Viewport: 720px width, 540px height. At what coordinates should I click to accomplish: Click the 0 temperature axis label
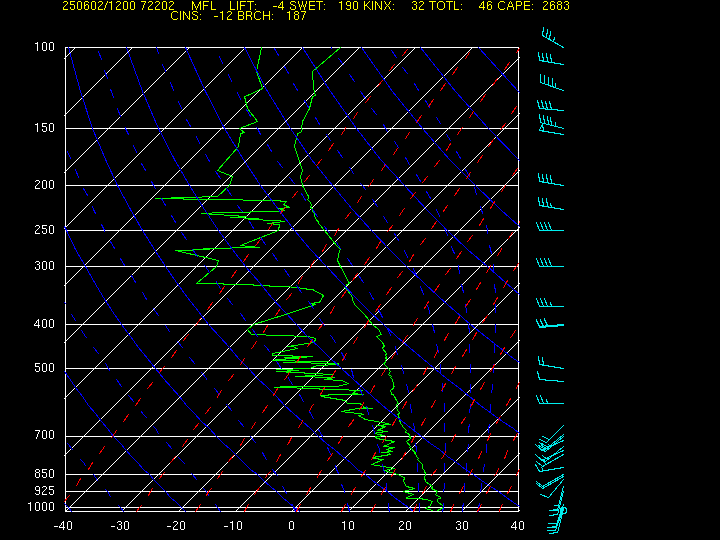(x=292, y=526)
